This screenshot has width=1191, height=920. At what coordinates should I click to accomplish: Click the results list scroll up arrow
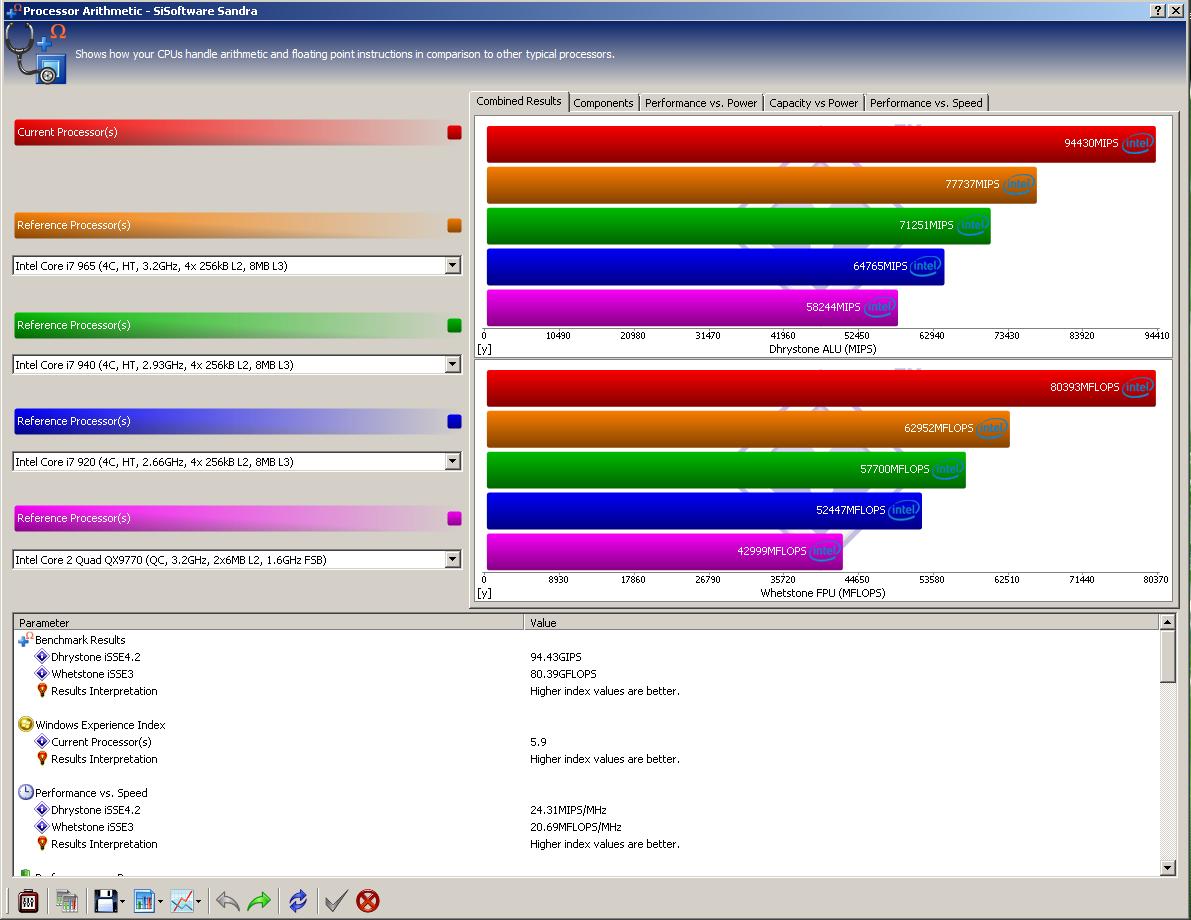point(1167,622)
